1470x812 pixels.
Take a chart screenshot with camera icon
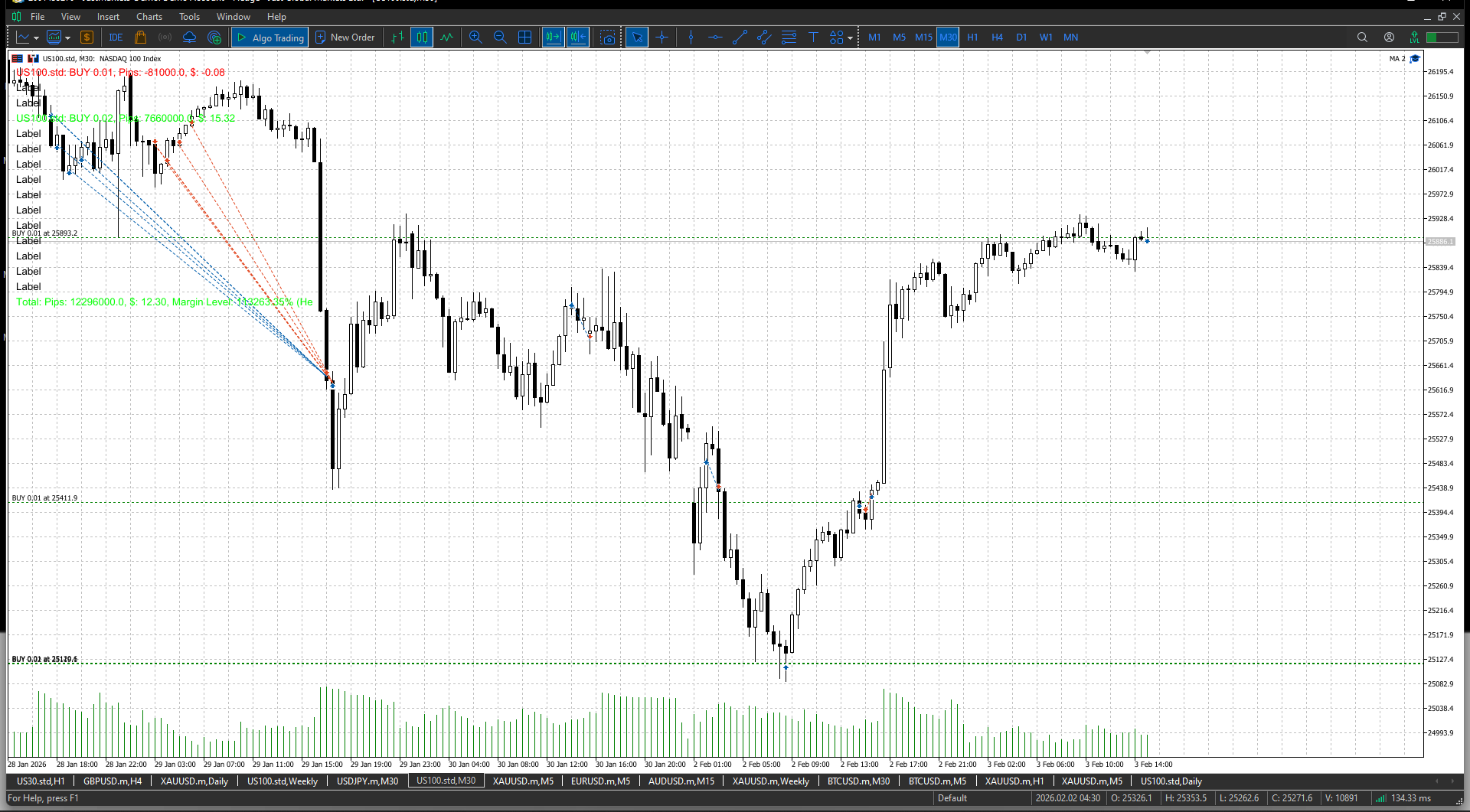tap(608, 38)
